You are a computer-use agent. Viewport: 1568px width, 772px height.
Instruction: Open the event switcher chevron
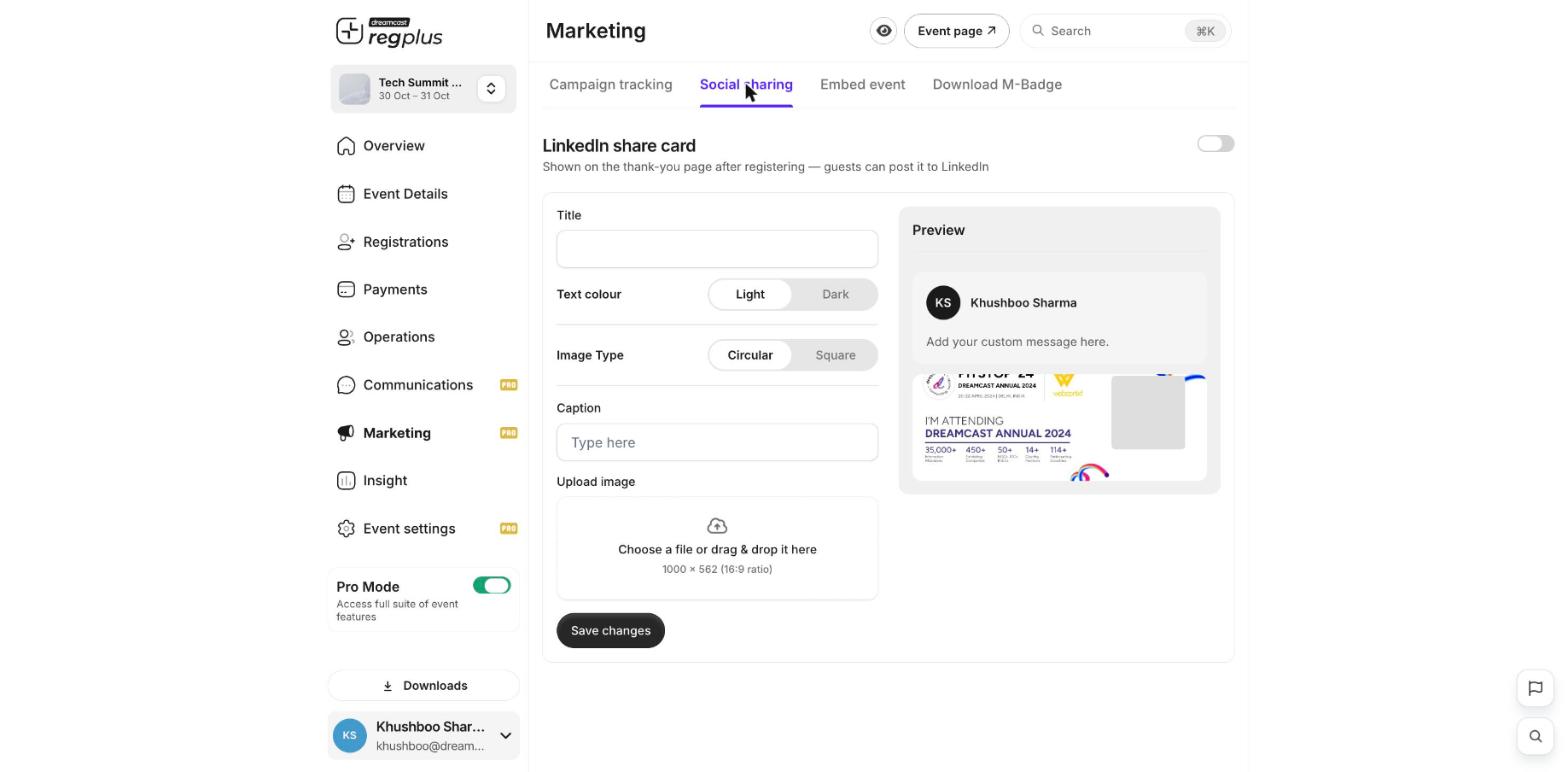coord(491,89)
